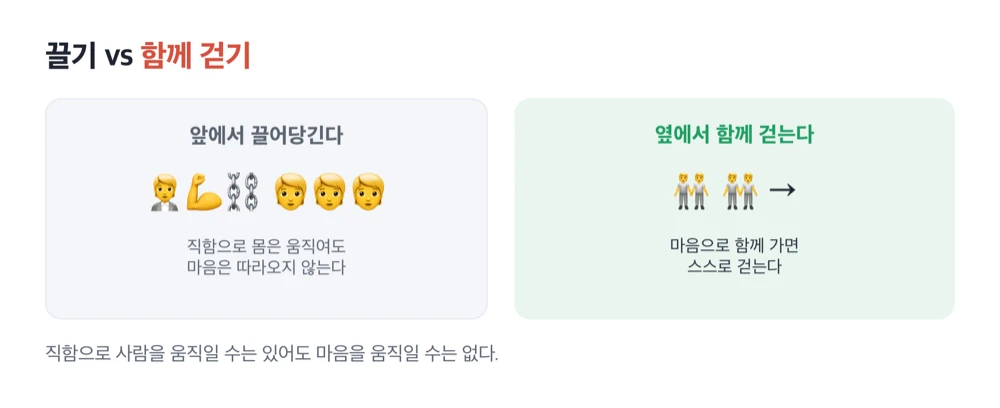Image resolution: width=1000 pixels, height=408 pixels.
Task: Click the right arrow in green card
Action: (x=782, y=189)
